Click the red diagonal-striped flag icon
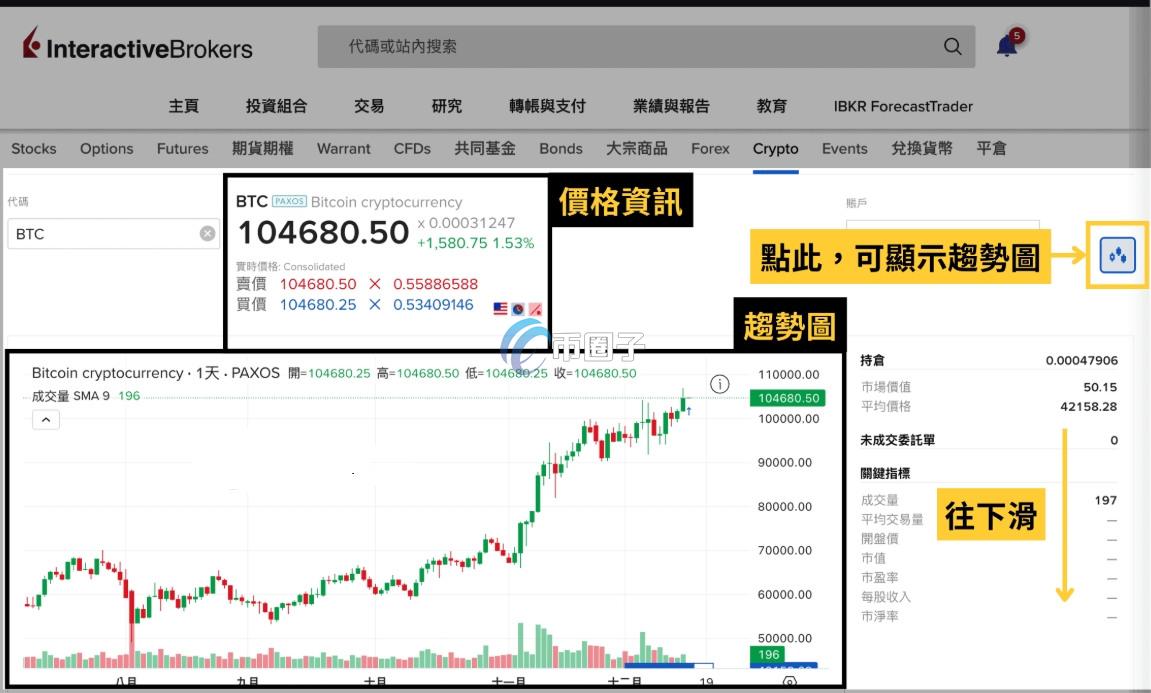 coord(536,309)
